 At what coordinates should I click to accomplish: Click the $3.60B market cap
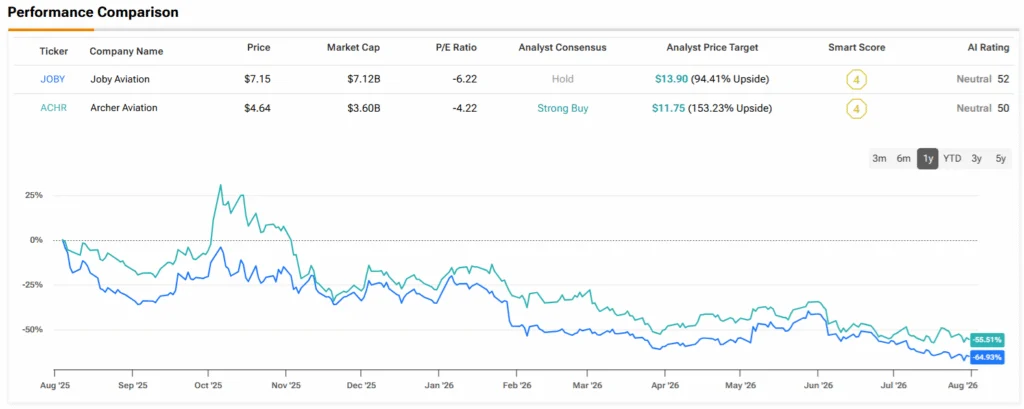tap(364, 108)
